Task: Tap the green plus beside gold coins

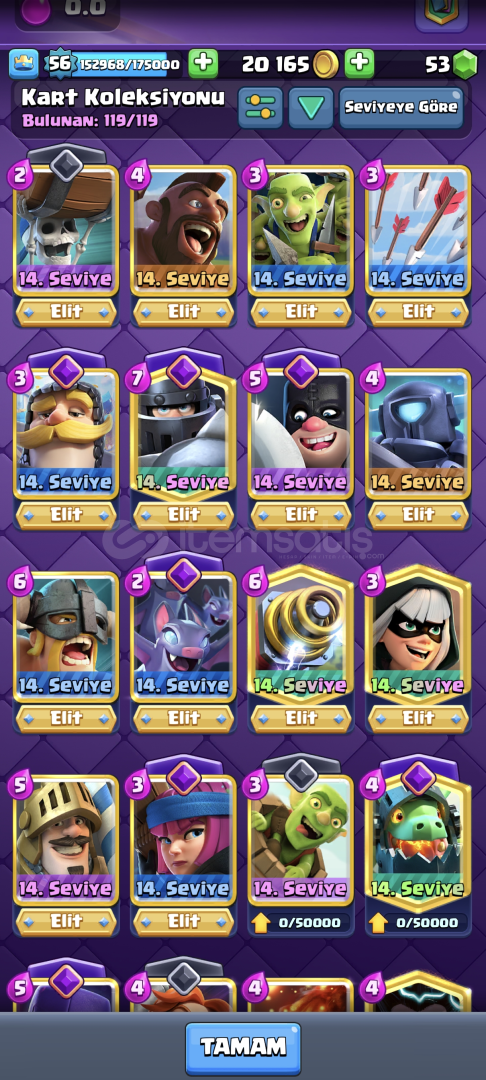Action: (x=359, y=64)
